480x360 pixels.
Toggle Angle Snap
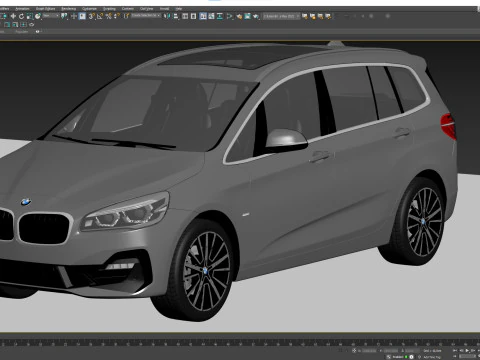pos(100,16)
